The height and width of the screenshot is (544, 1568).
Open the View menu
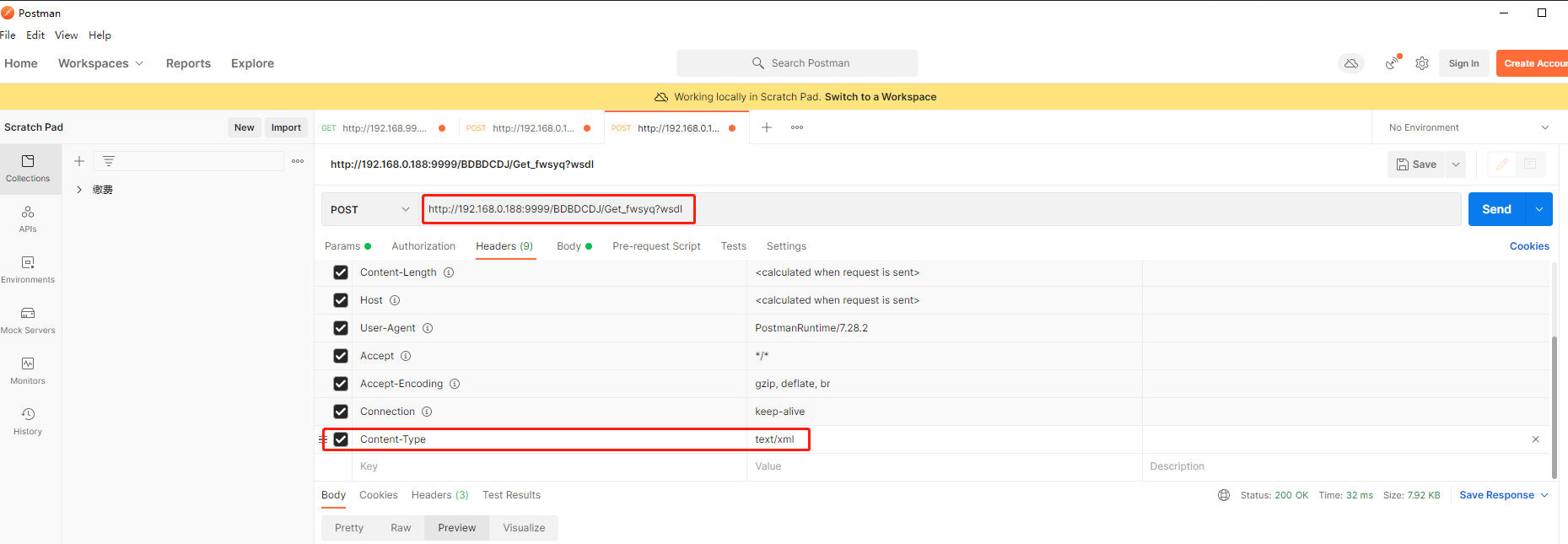[67, 35]
